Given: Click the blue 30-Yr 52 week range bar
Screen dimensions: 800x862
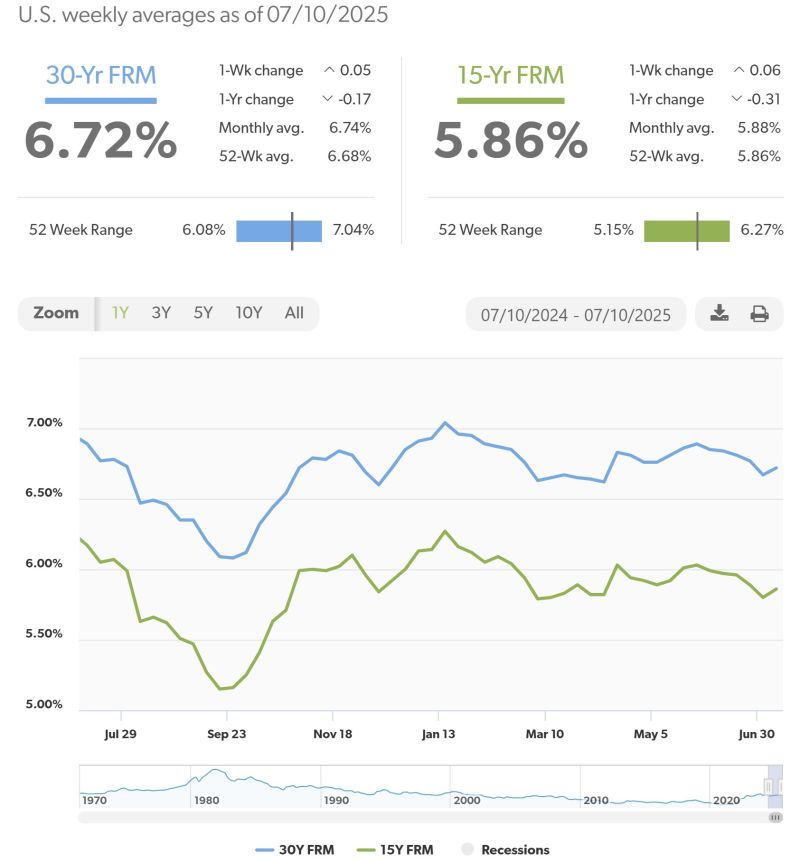Looking at the screenshot, I should tap(279, 231).
